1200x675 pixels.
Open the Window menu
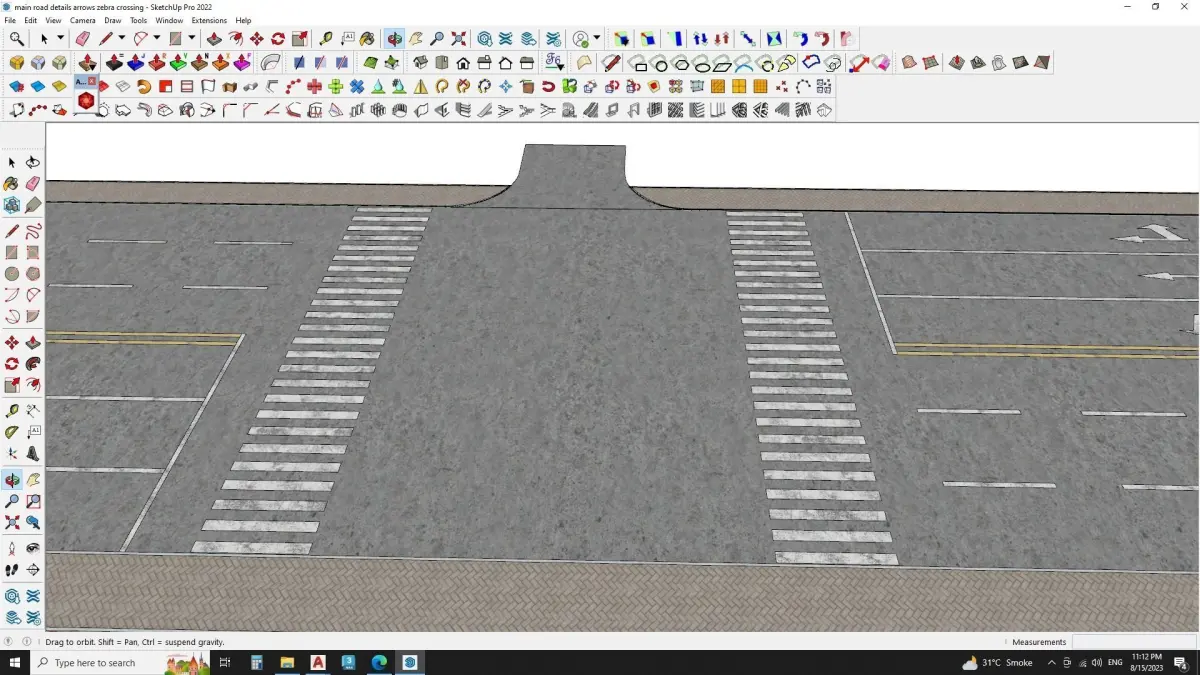pyautogui.click(x=169, y=20)
